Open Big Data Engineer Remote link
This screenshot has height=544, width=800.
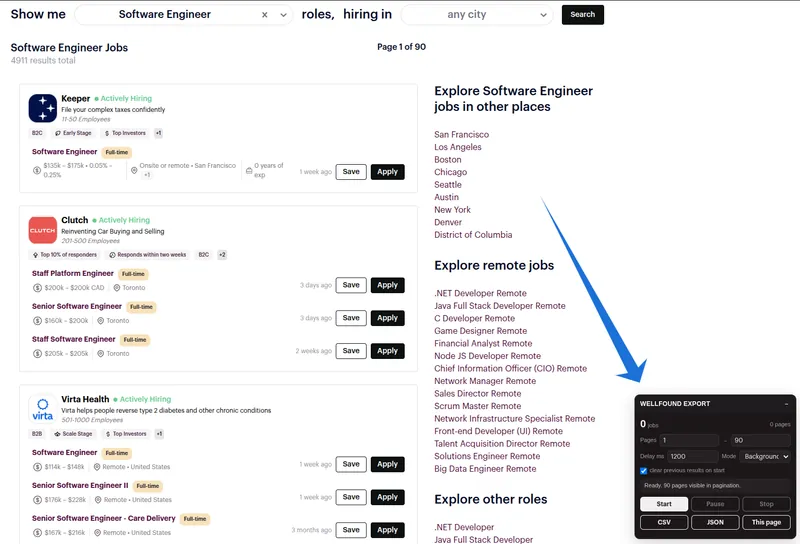pyautogui.click(x=485, y=469)
